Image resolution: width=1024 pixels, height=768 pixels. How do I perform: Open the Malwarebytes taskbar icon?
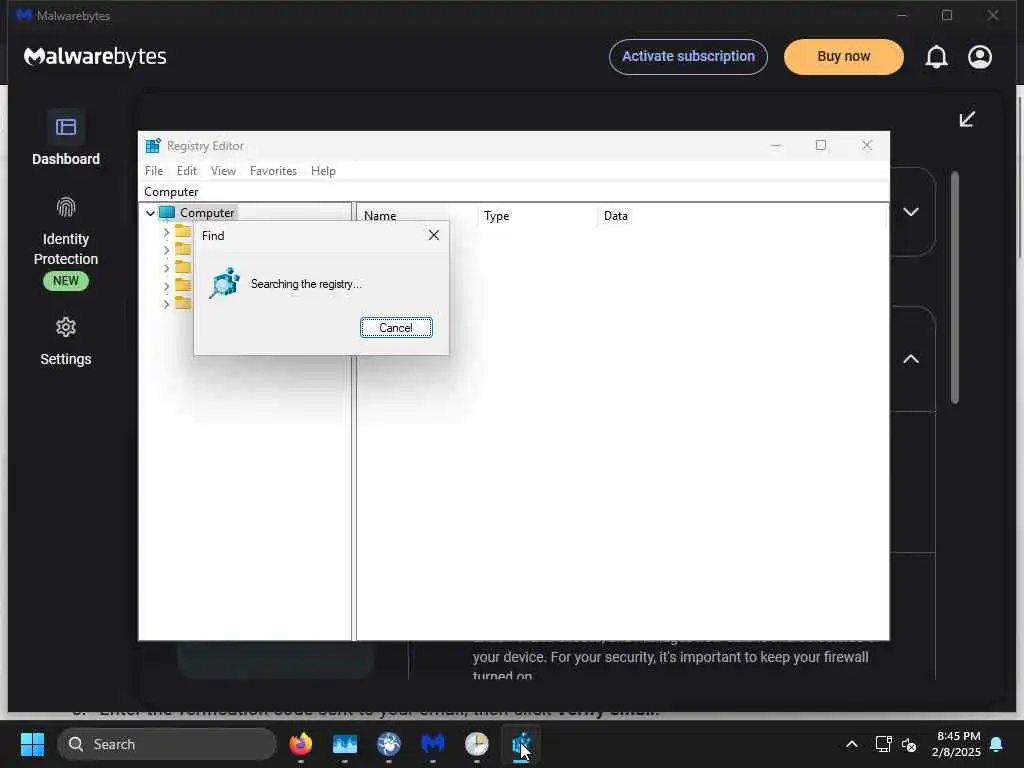(x=432, y=744)
